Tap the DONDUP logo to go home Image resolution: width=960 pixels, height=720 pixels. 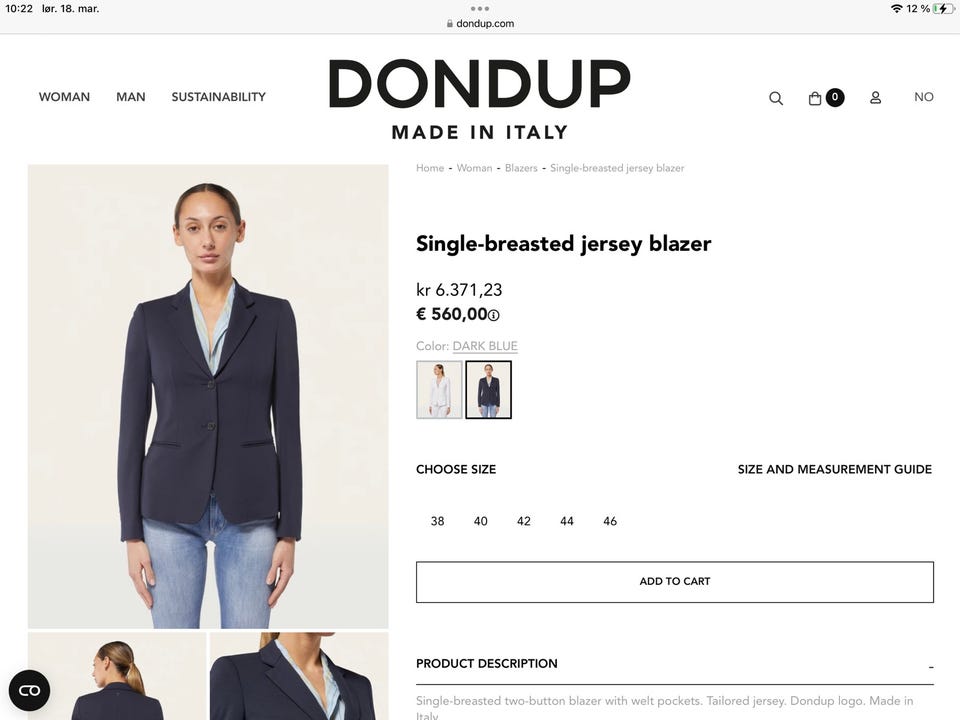(x=480, y=99)
